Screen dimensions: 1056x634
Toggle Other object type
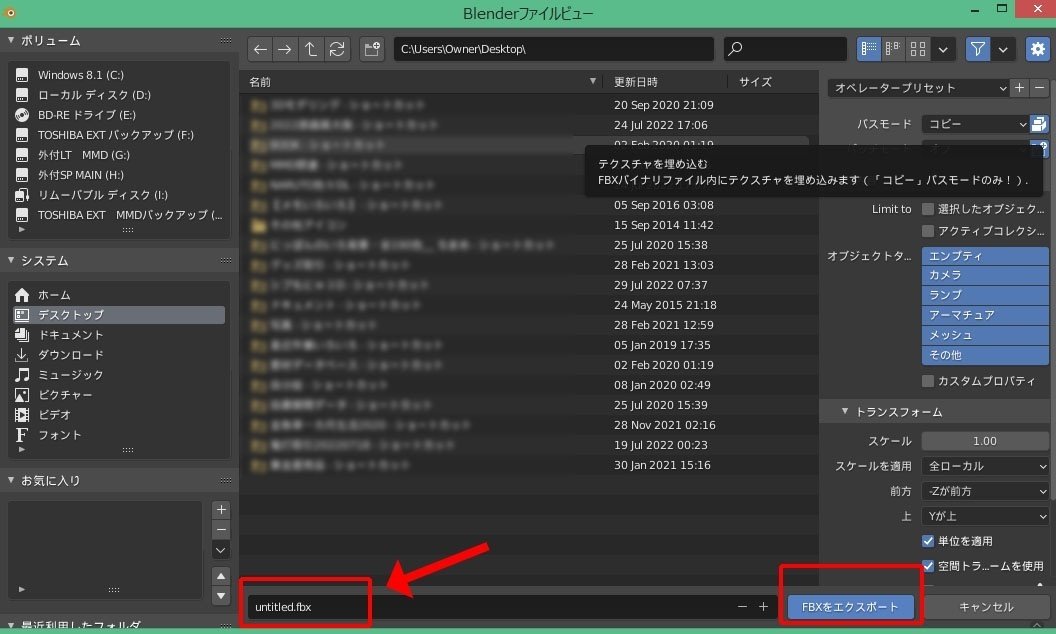(985, 355)
